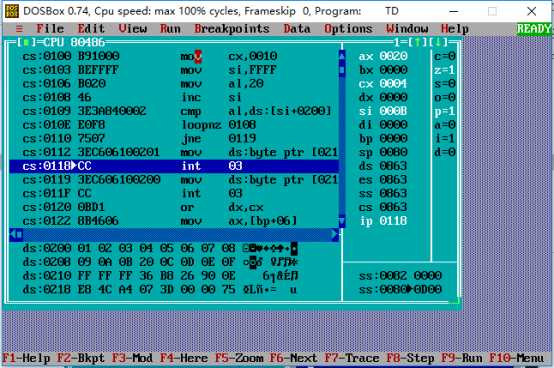Open the Data menu
The image size is (554, 368).
(297, 29)
